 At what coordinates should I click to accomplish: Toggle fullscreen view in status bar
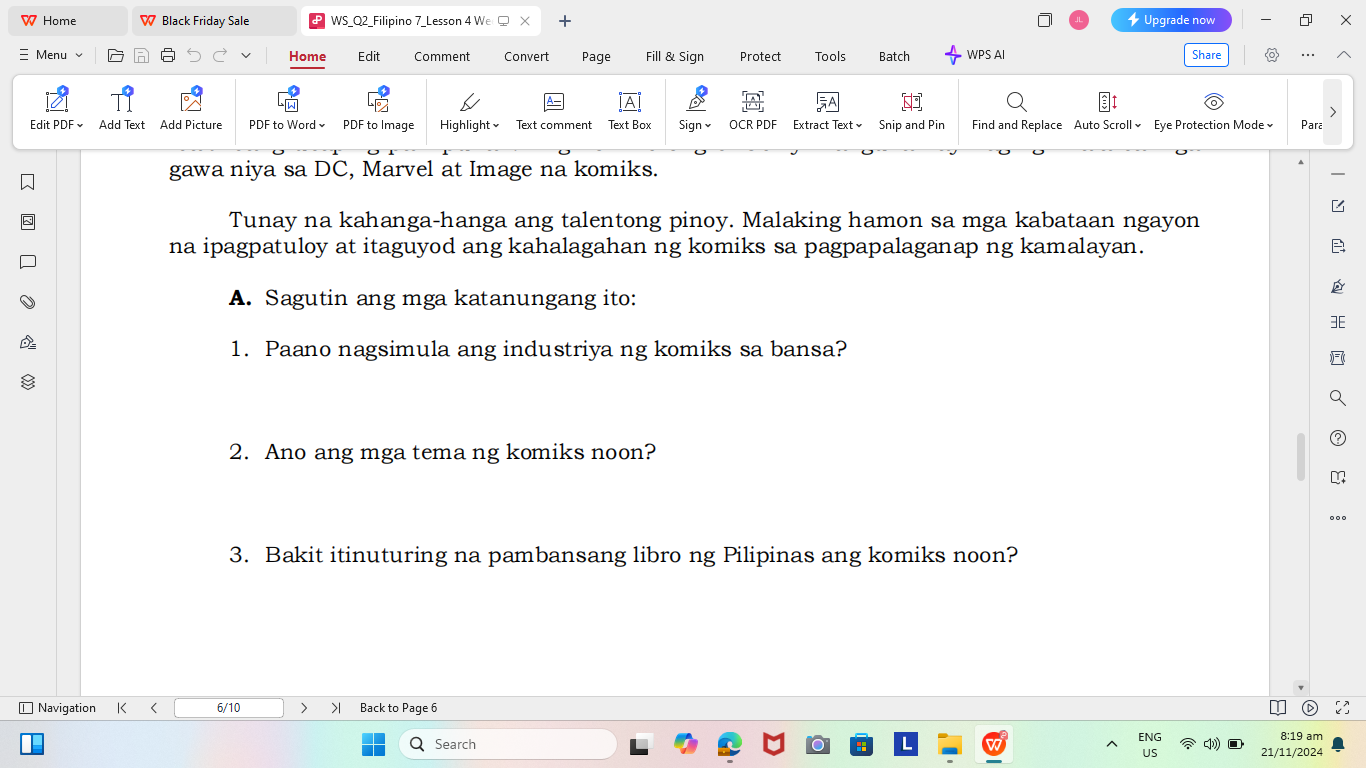[1342, 708]
